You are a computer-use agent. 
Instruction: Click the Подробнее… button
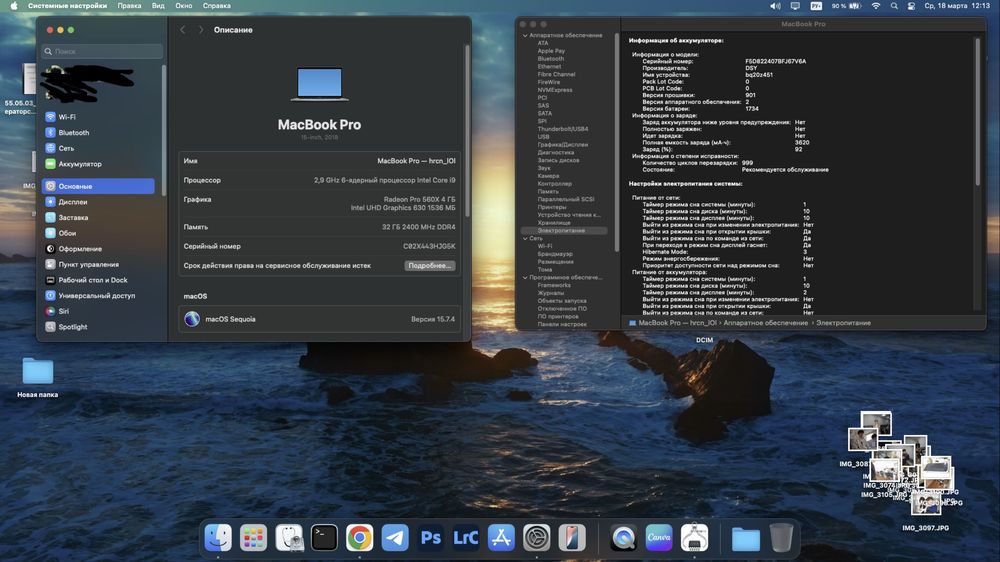430,265
